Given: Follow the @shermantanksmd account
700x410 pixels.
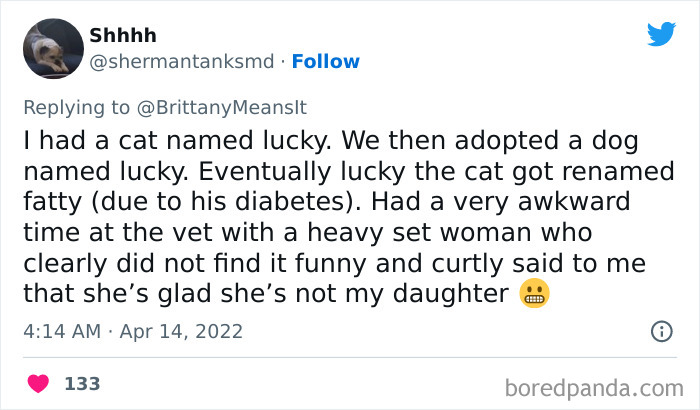Looking at the screenshot, I should point(325,62).
